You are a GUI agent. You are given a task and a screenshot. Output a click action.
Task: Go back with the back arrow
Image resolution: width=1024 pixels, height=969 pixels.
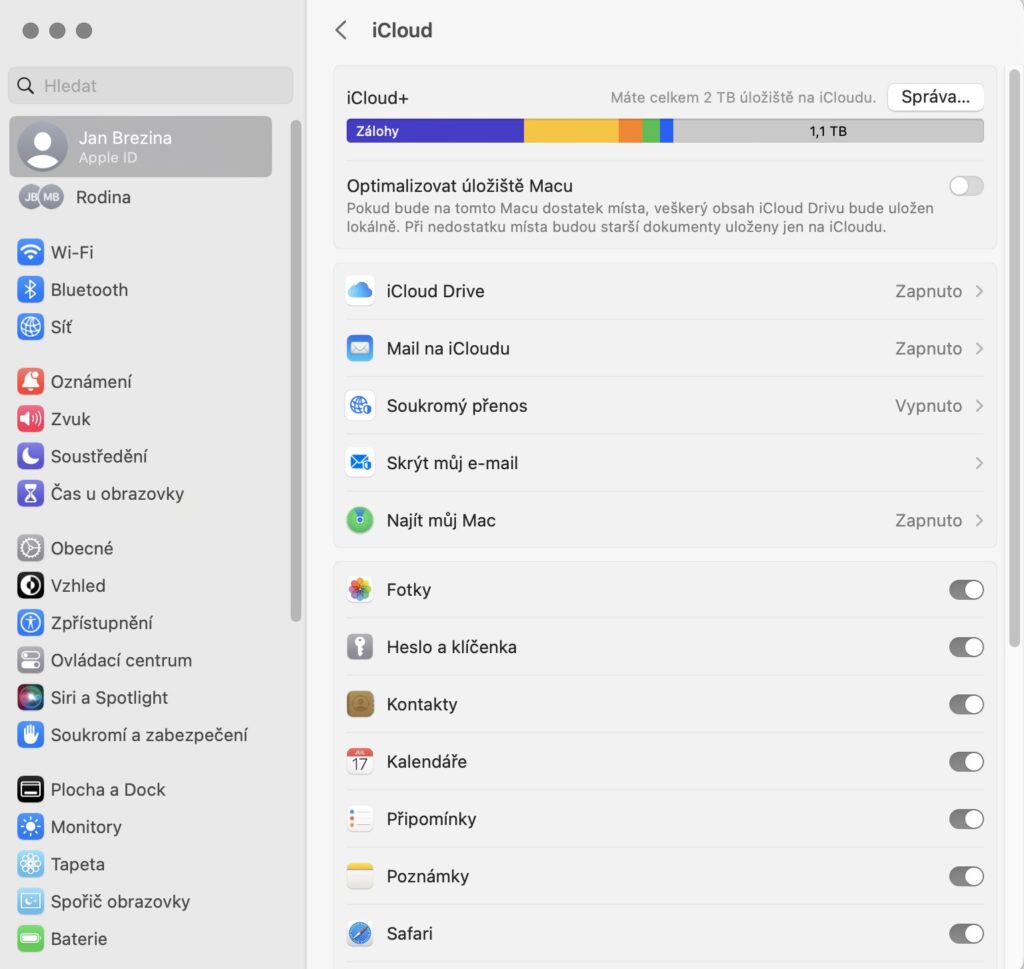pyautogui.click(x=341, y=30)
